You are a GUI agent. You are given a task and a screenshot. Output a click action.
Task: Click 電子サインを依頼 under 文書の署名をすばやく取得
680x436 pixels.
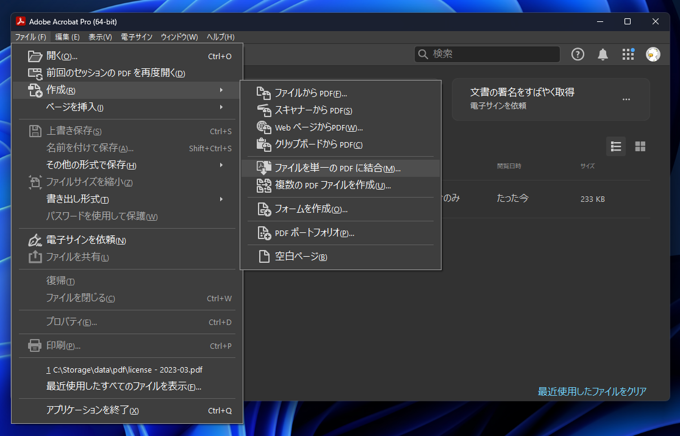pos(498,105)
